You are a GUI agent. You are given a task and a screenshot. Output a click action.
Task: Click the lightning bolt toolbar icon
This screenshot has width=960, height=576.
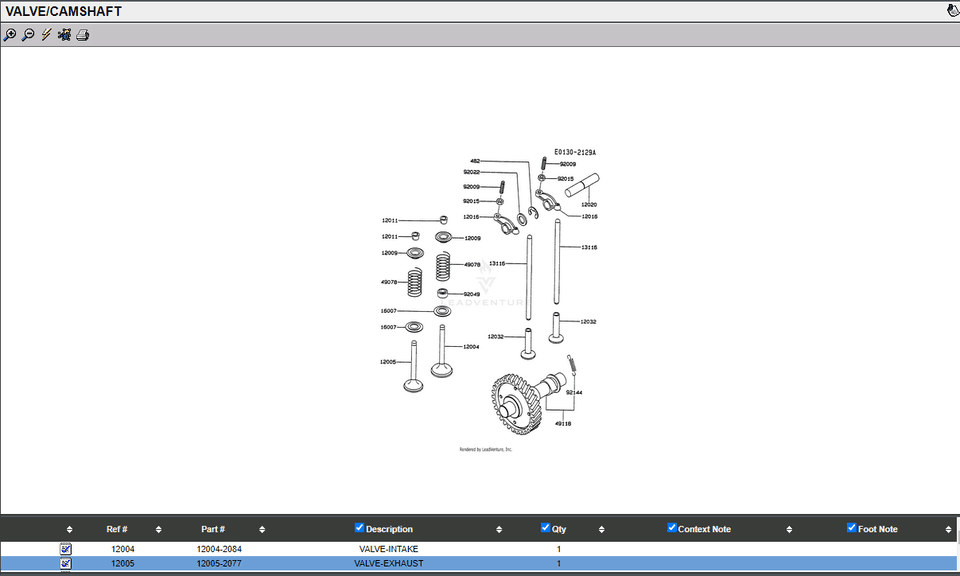[x=46, y=35]
